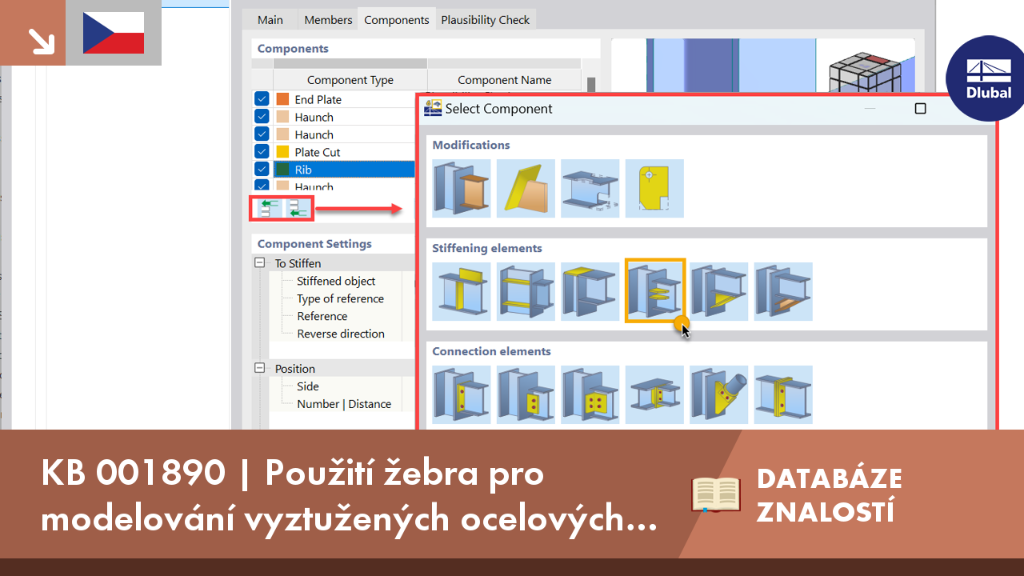
Task: Pick the Haunch stiffening element icon
Action: click(x=718, y=291)
